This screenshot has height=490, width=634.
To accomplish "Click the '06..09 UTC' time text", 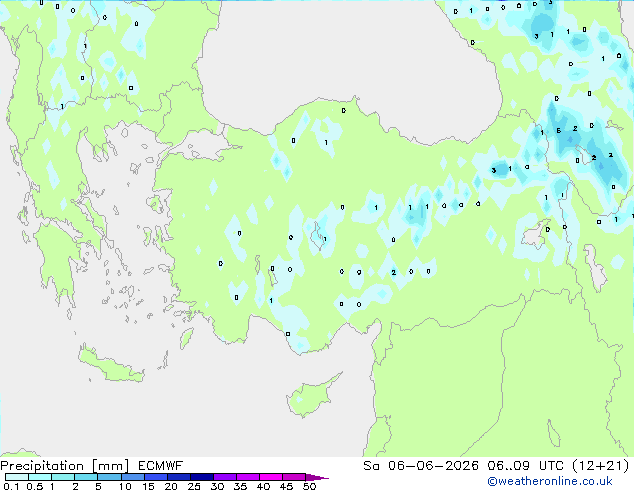I will coord(525,466).
